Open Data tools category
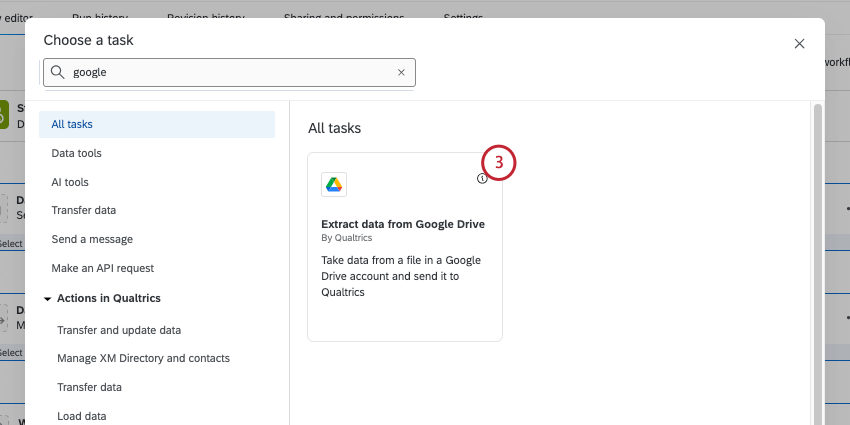Viewport: 850px width, 425px height. pyautogui.click(x=76, y=153)
